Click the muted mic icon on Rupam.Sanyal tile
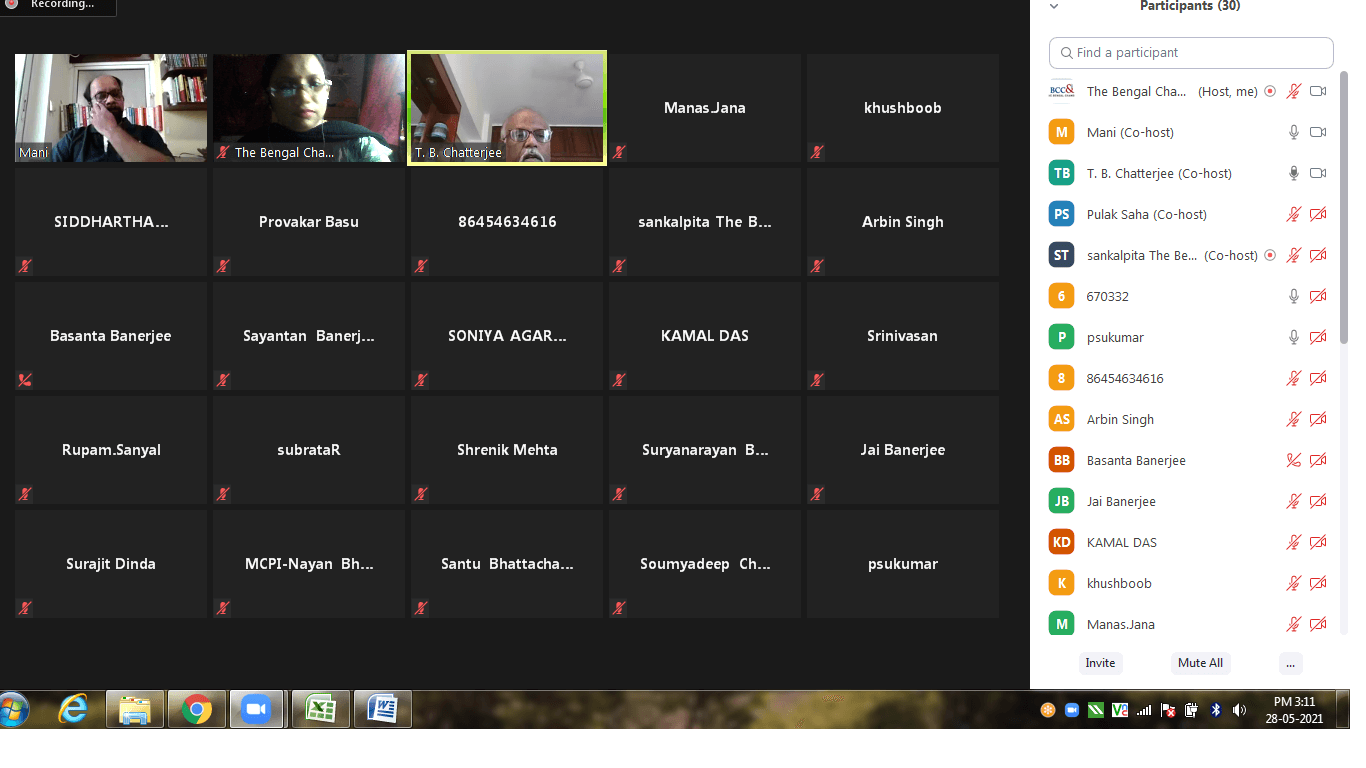 (x=25, y=494)
